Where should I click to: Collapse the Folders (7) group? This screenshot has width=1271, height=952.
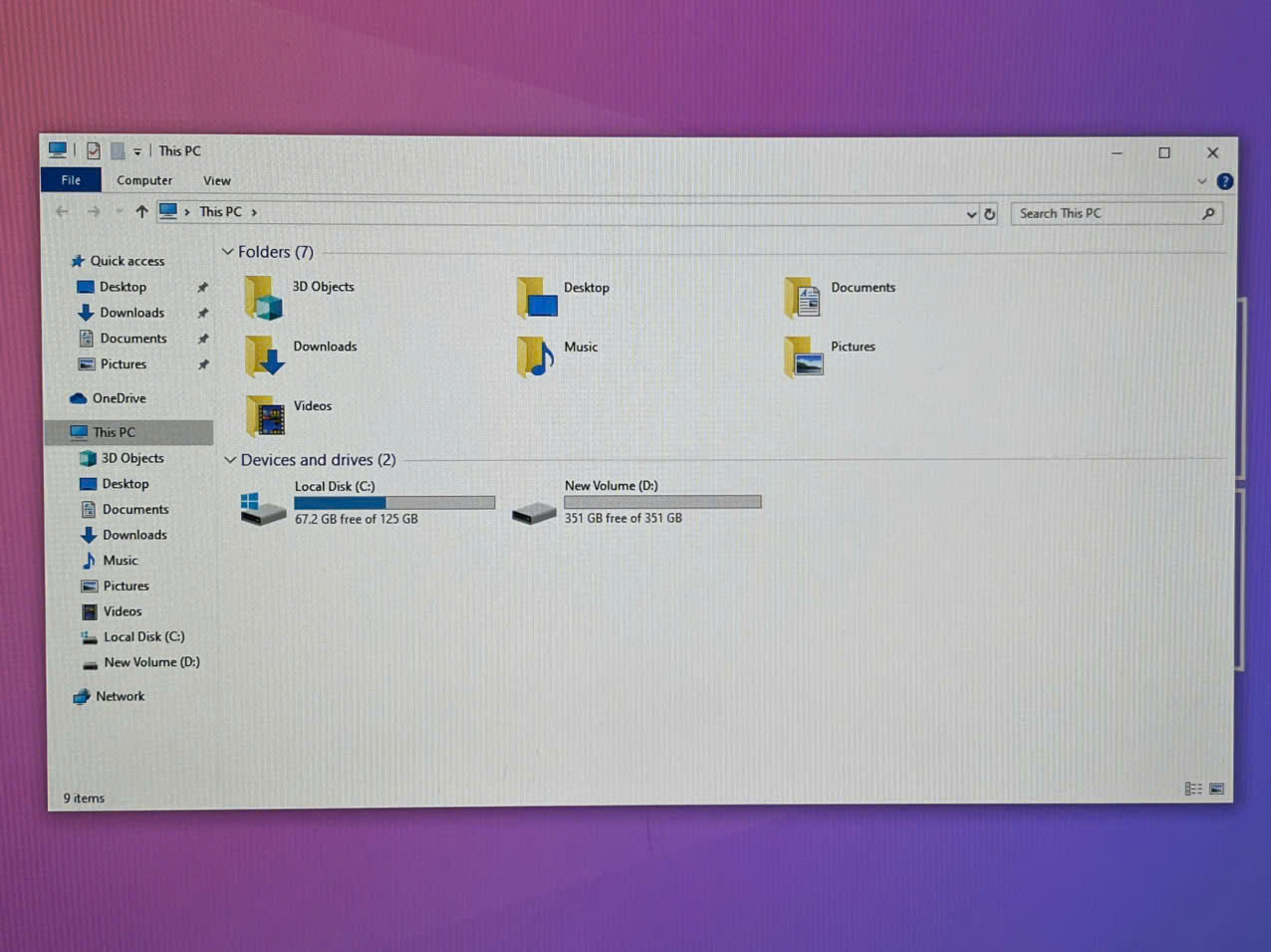(228, 252)
